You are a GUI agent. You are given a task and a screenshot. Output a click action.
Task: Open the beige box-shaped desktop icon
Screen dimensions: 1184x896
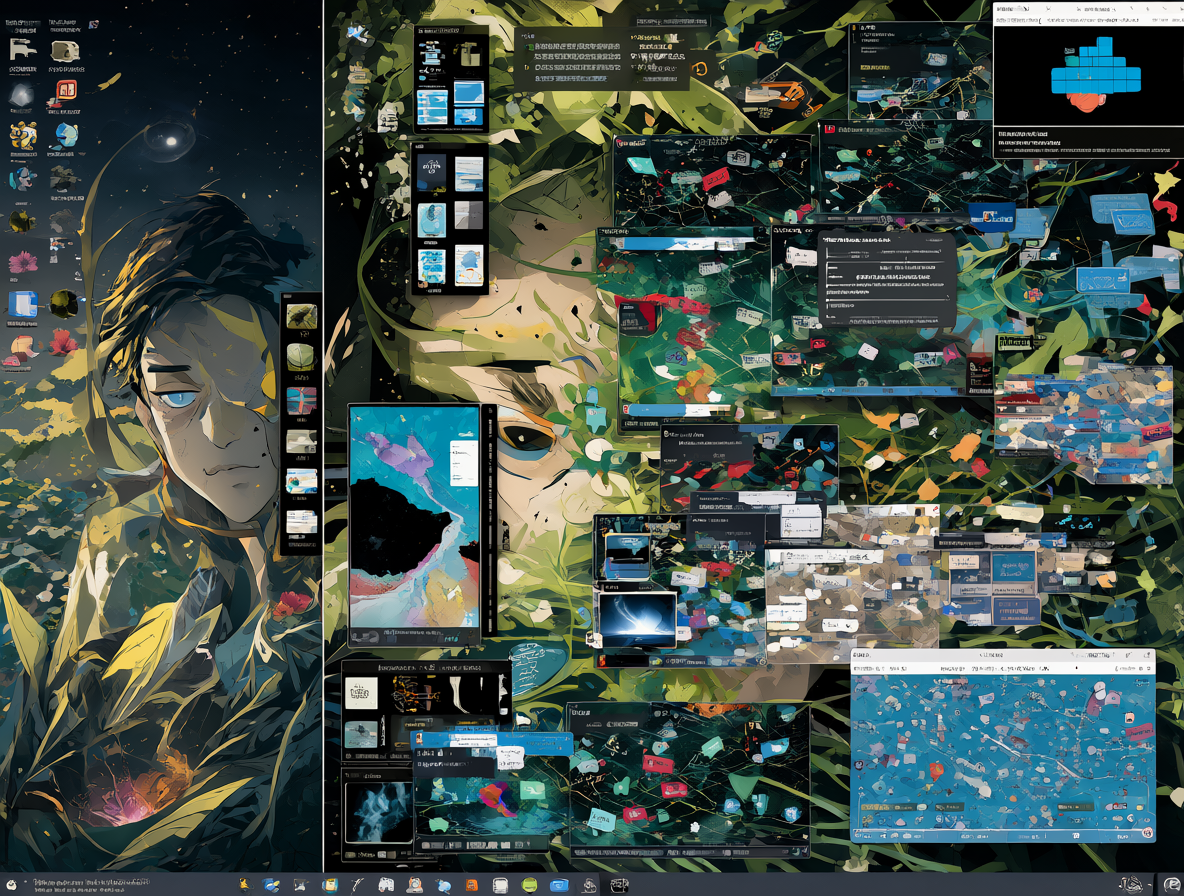(x=65, y=51)
